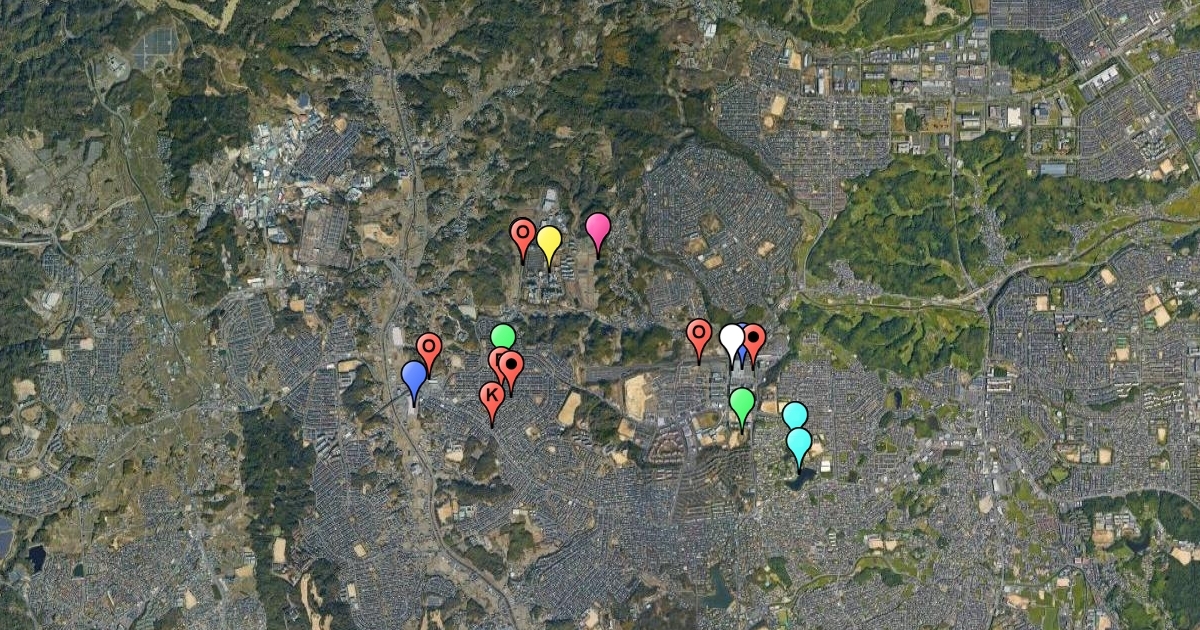The width and height of the screenshot is (1200, 630).
Task: Click the red dot marker above the K pin
Action: tap(511, 367)
